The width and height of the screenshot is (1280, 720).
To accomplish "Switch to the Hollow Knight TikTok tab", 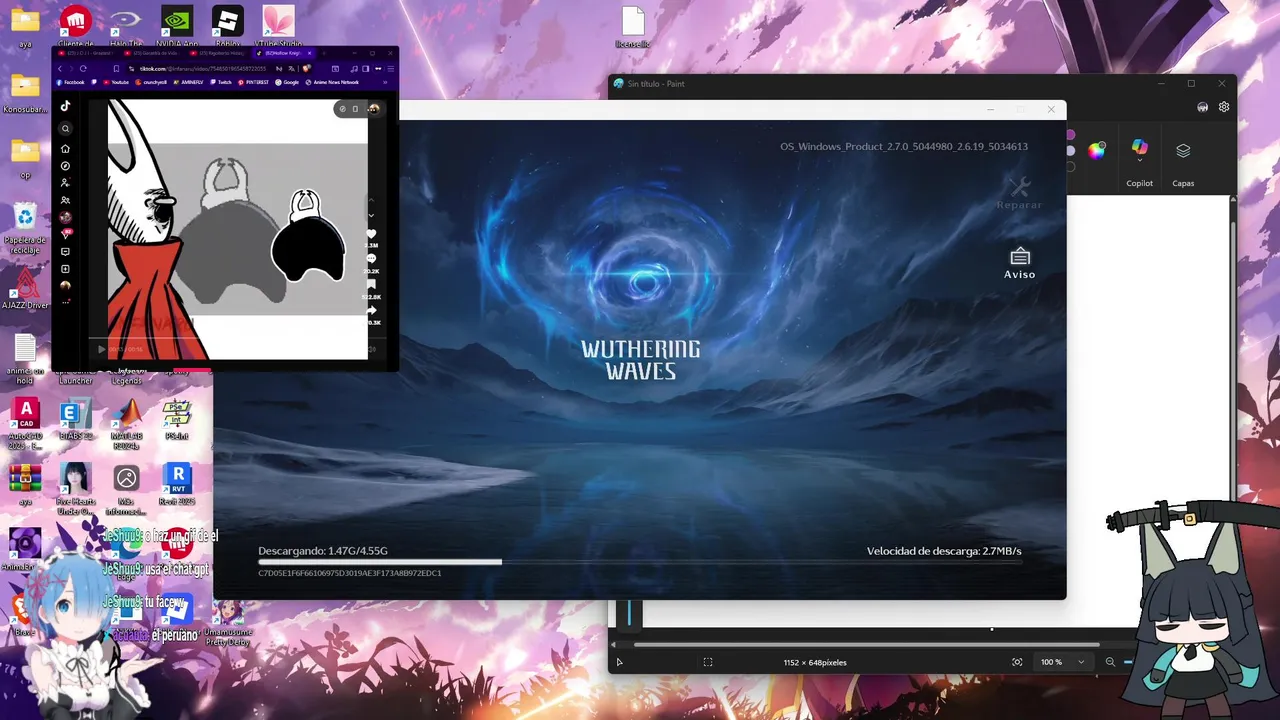I will 285,53.
